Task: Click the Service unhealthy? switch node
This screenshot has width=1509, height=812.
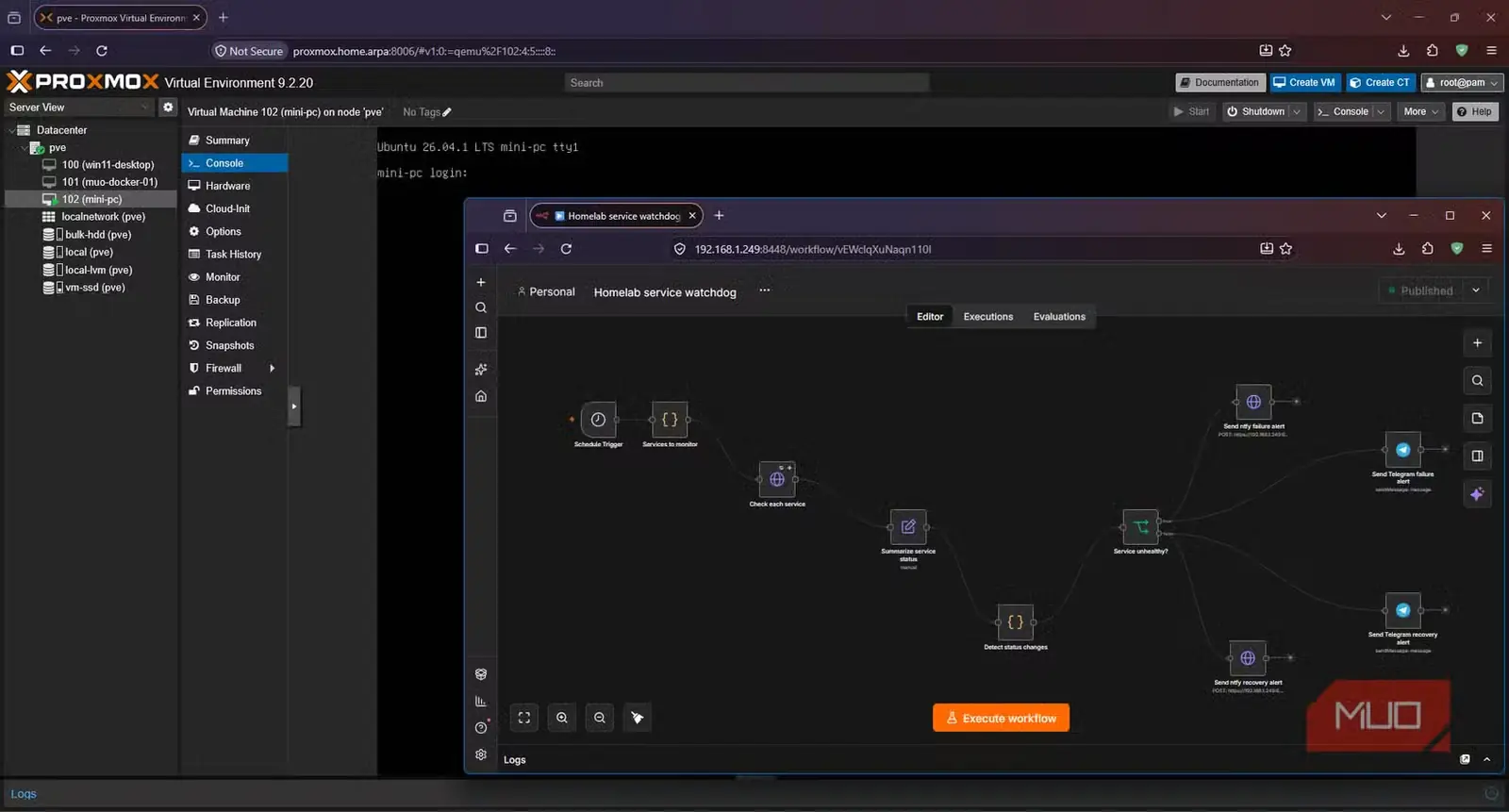Action: coord(1141,526)
